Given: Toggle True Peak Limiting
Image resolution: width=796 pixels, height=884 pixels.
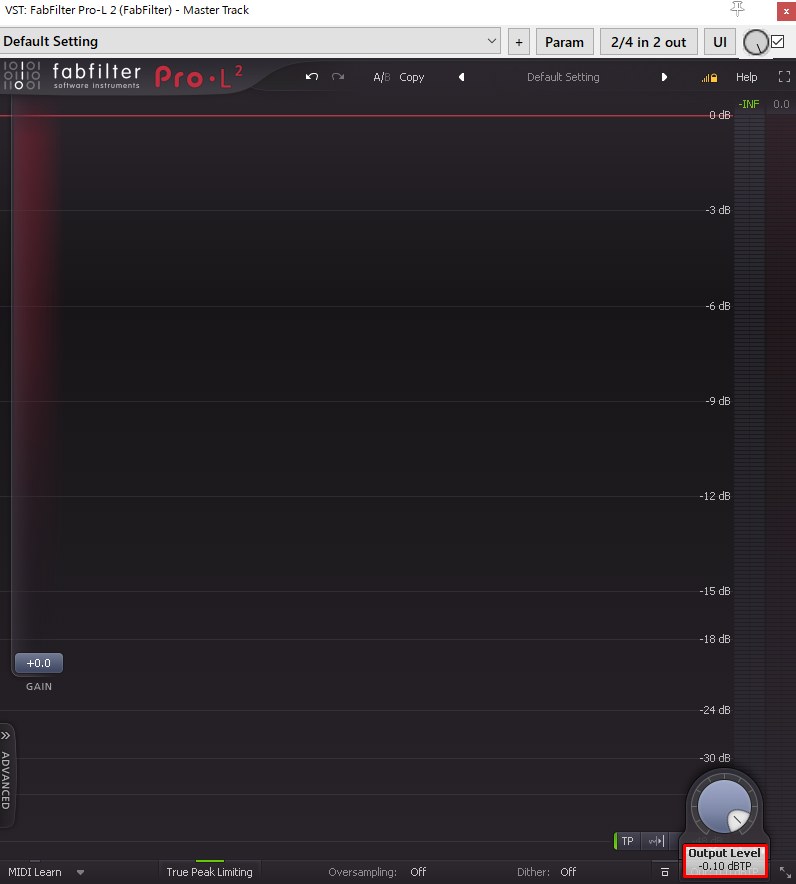Looking at the screenshot, I should (x=210, y=872).
